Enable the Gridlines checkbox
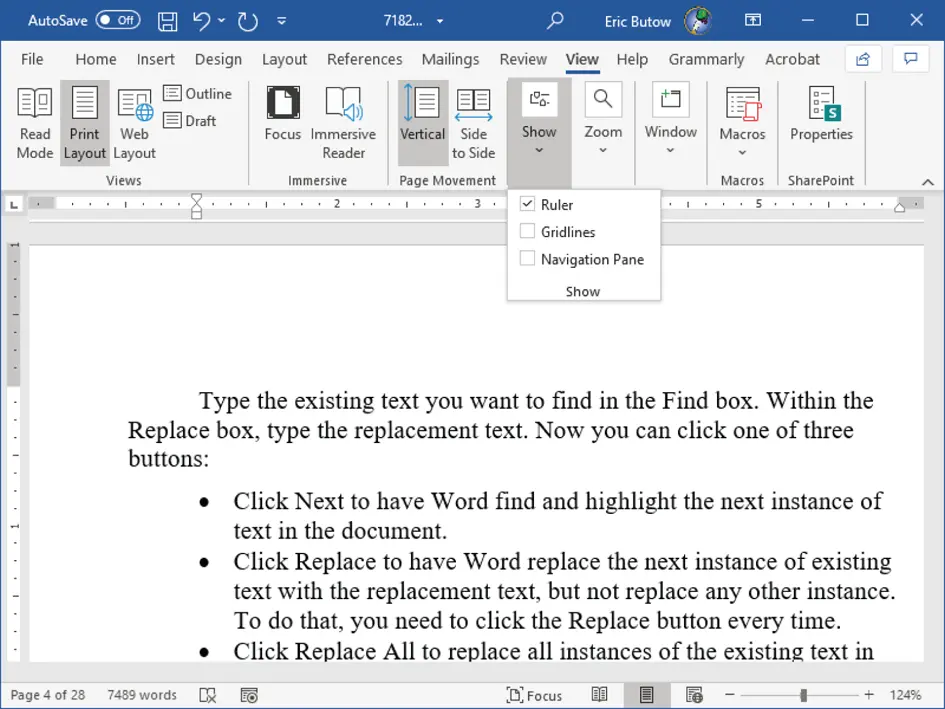945x709 pixels. pos(527,231)
